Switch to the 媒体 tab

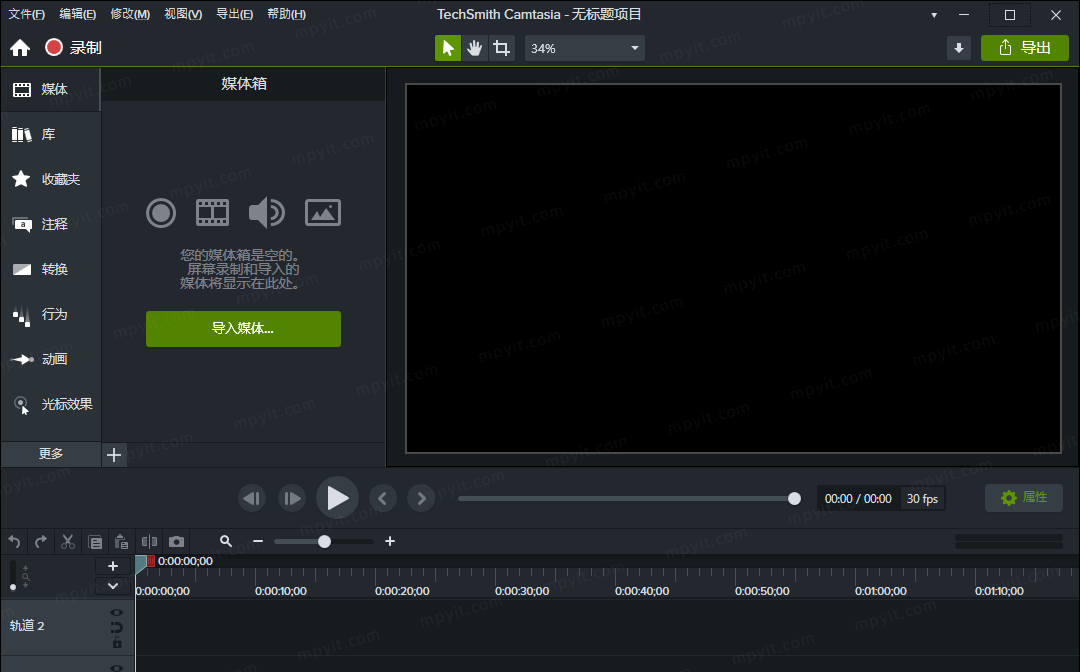coord(51,90)
